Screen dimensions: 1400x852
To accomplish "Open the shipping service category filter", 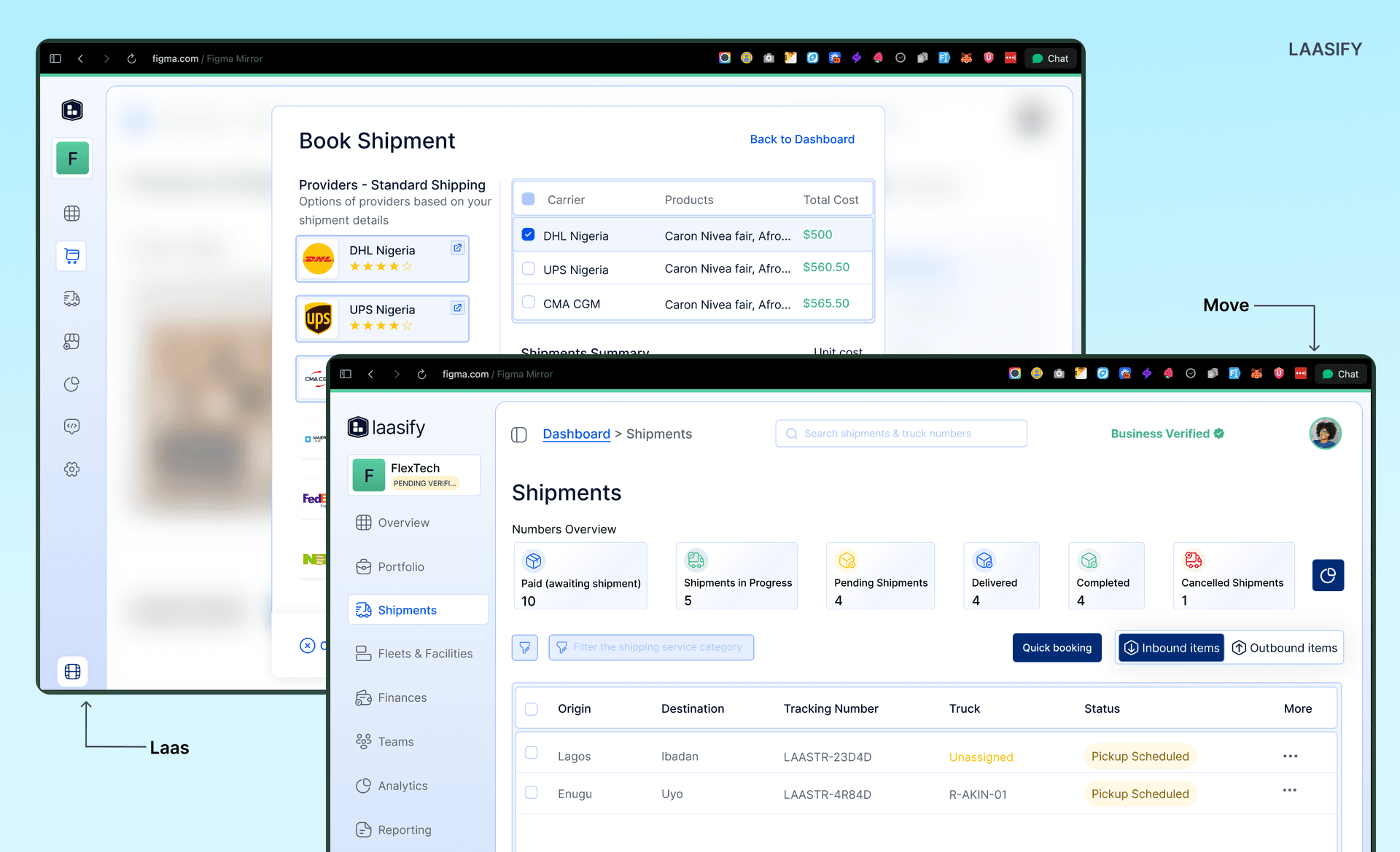I will click(x=651, y=647).
